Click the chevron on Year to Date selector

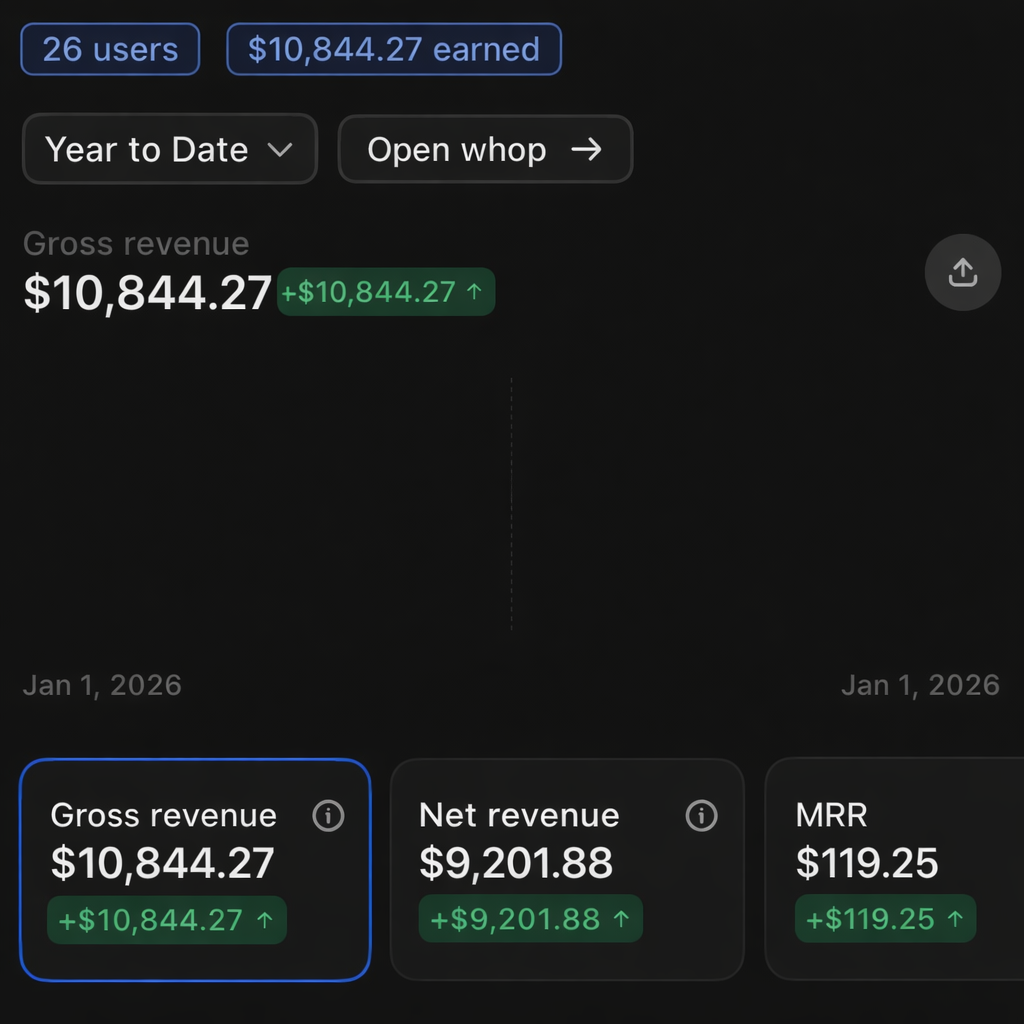[x=283, y=149]
